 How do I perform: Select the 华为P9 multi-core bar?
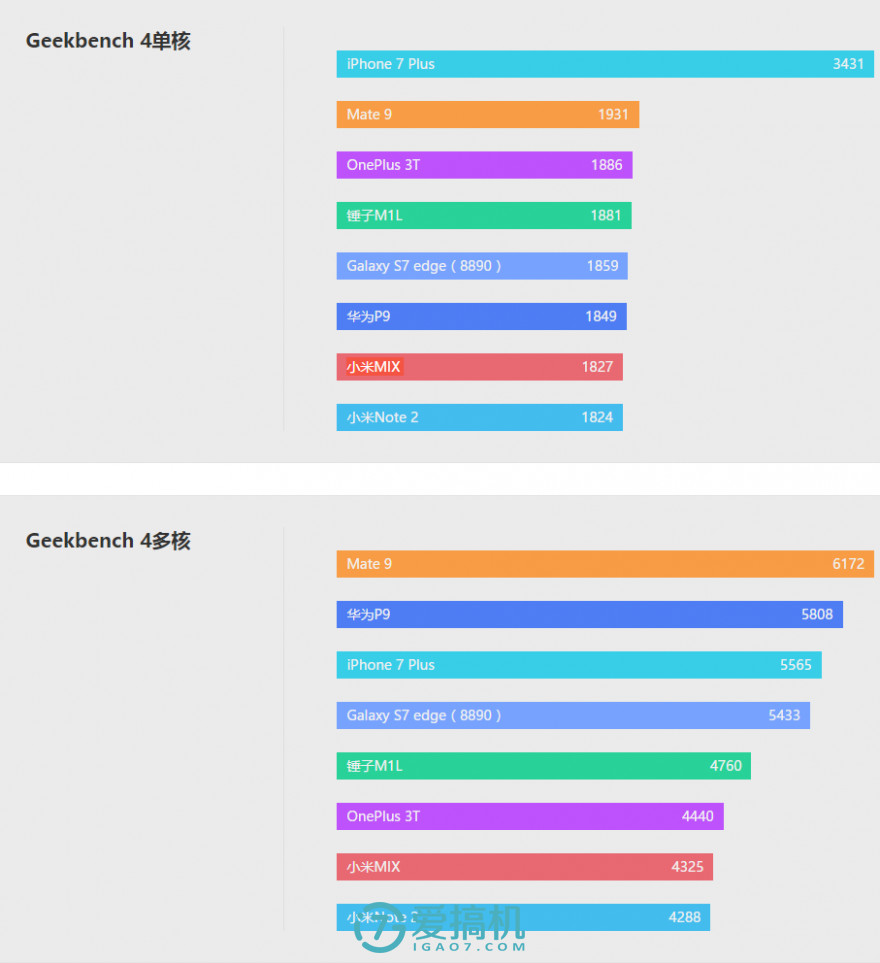[x=589, y=615]
